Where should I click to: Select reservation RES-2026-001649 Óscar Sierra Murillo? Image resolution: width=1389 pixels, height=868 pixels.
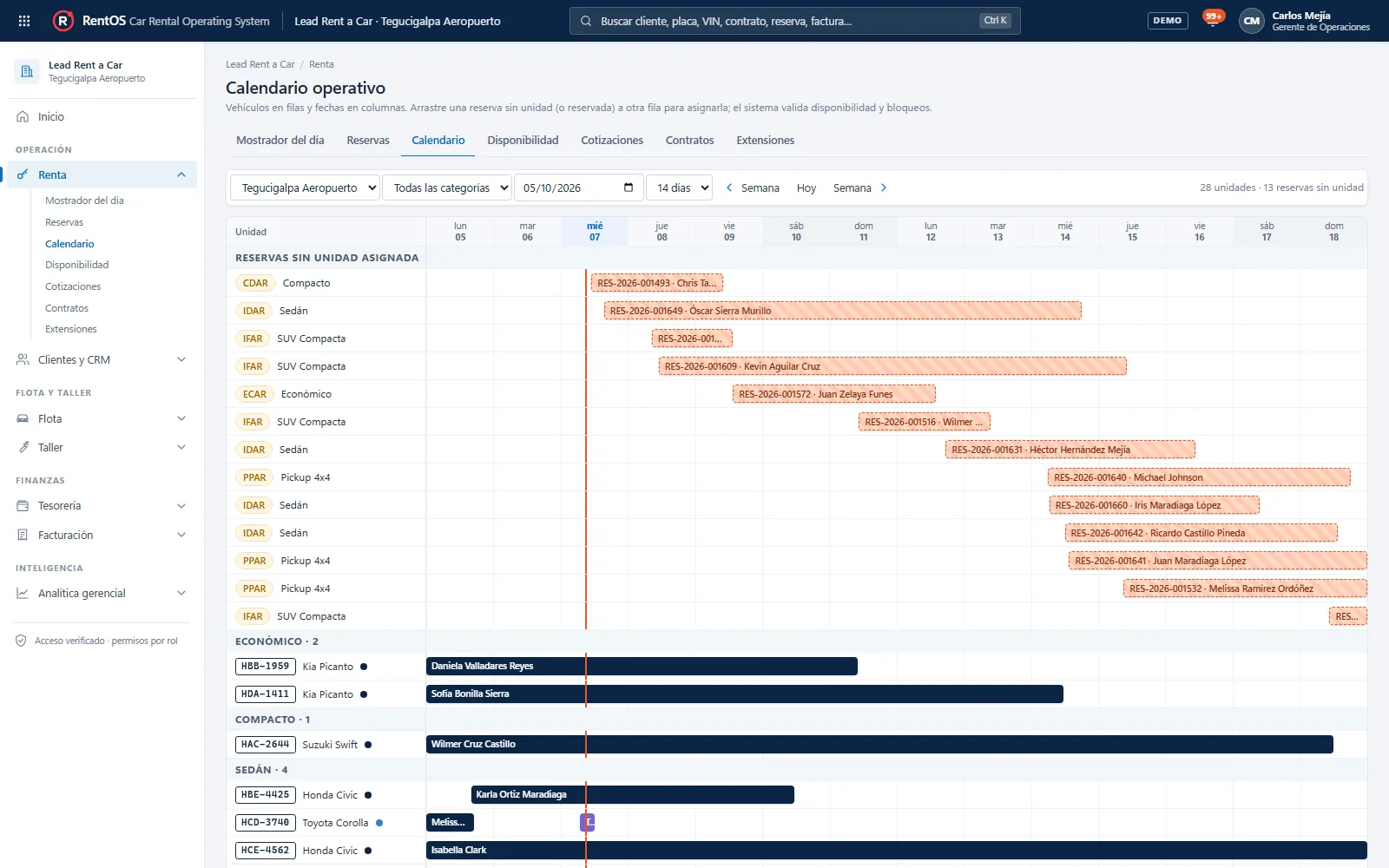point(843,311)
